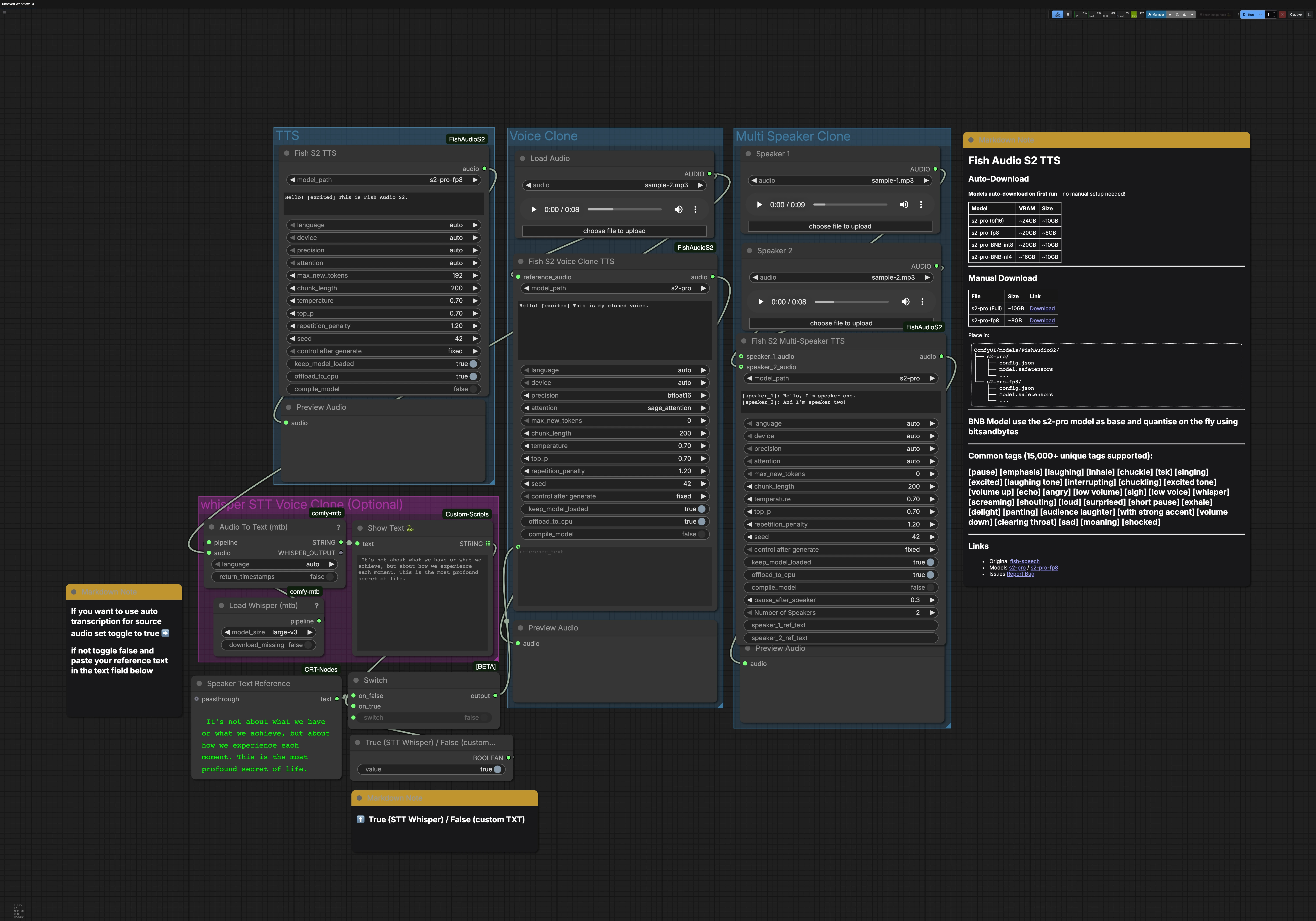Open the Manager panel

coord(1156,14)
